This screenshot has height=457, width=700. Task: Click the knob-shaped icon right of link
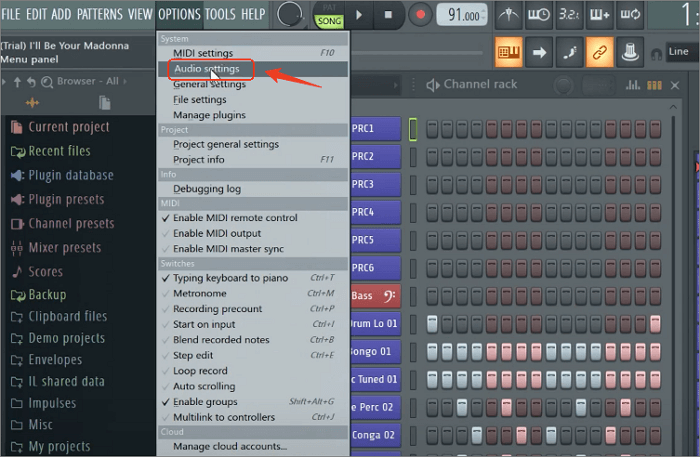[x=630, y=53]
